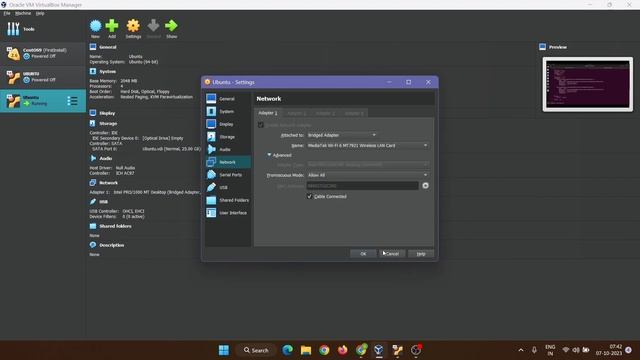Image resolution: width=640 pixels, height=360 pixels.
Task: Open the adapter Name dropdown
Action: pyautogui.click(x=367, y=145)
